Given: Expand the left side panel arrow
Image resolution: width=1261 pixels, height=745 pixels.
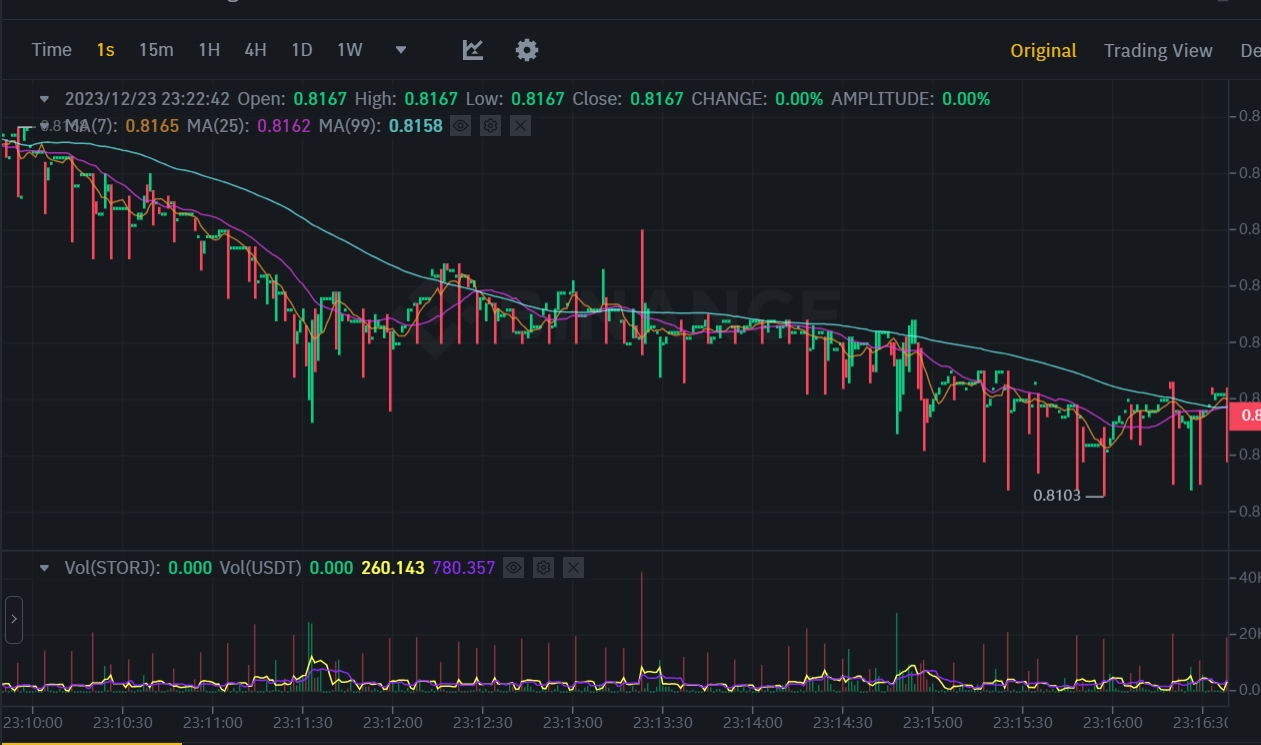Looking at the screenshot, I should tap(13, 620).
